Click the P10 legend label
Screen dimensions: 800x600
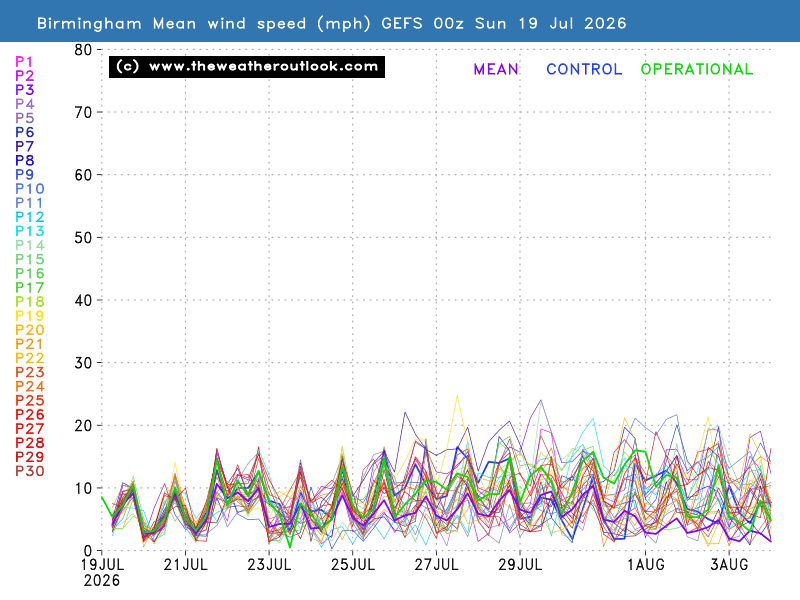click(30, 189)
